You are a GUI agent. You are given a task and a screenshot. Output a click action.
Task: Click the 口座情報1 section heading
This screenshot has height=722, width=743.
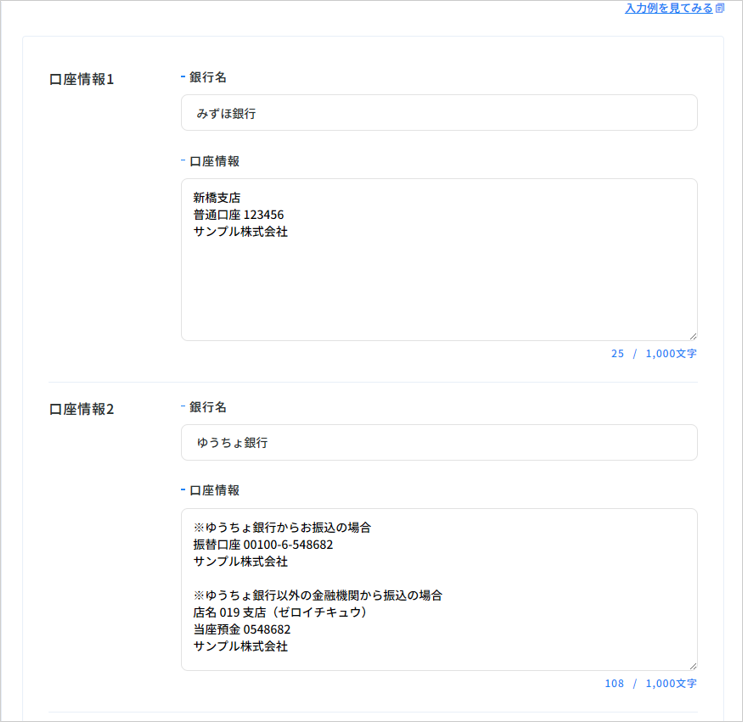pyautogui.click(x=82, y=79)
